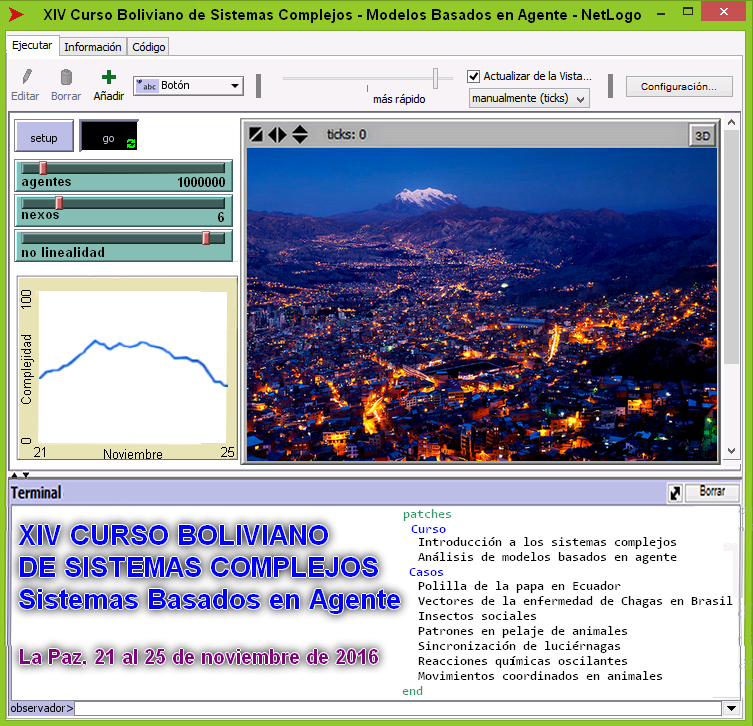Open the Código tab
753x726 pixels.
coord(149,47)
